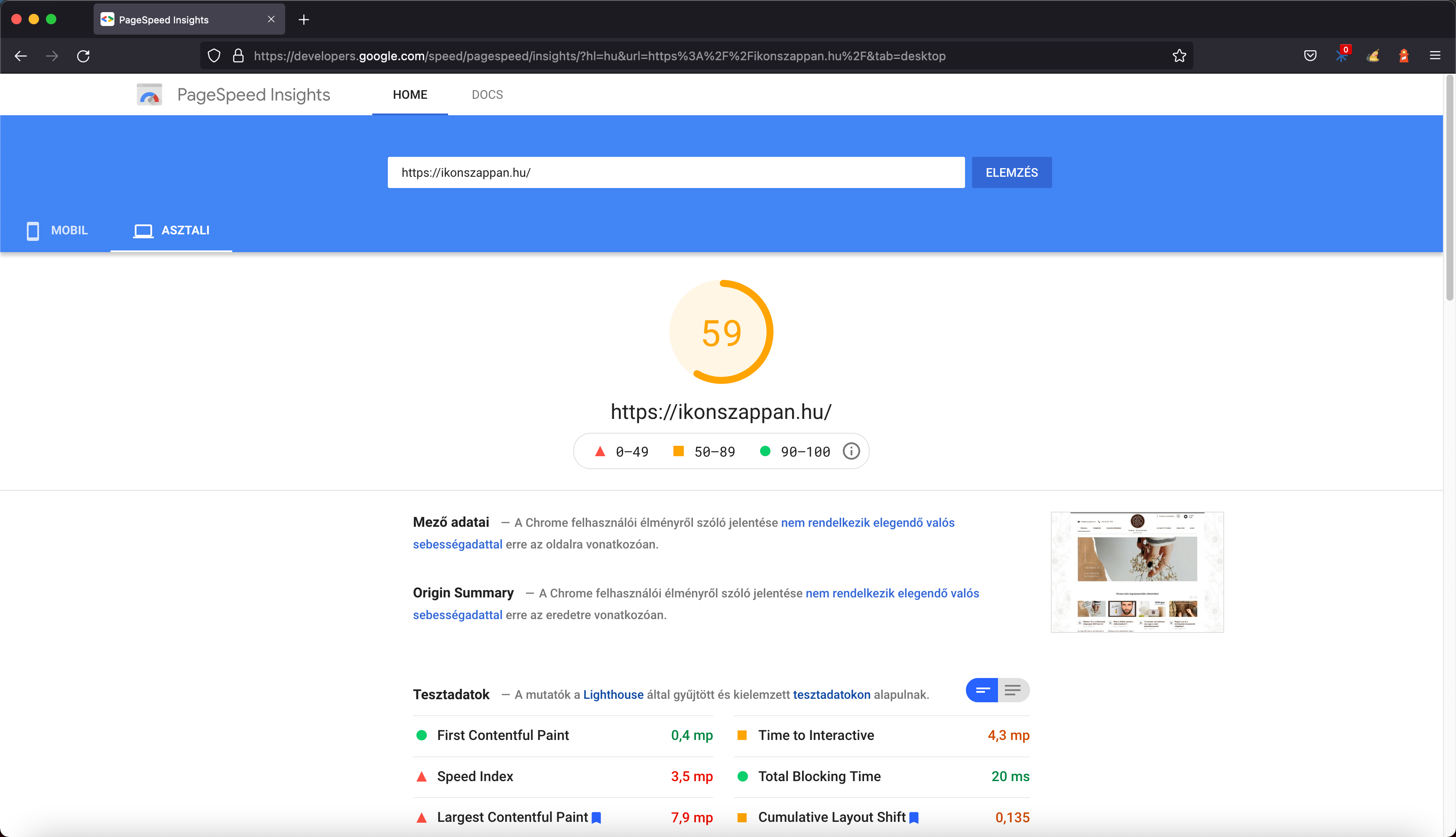Click the score scale info icon

[x=851, y=451]
